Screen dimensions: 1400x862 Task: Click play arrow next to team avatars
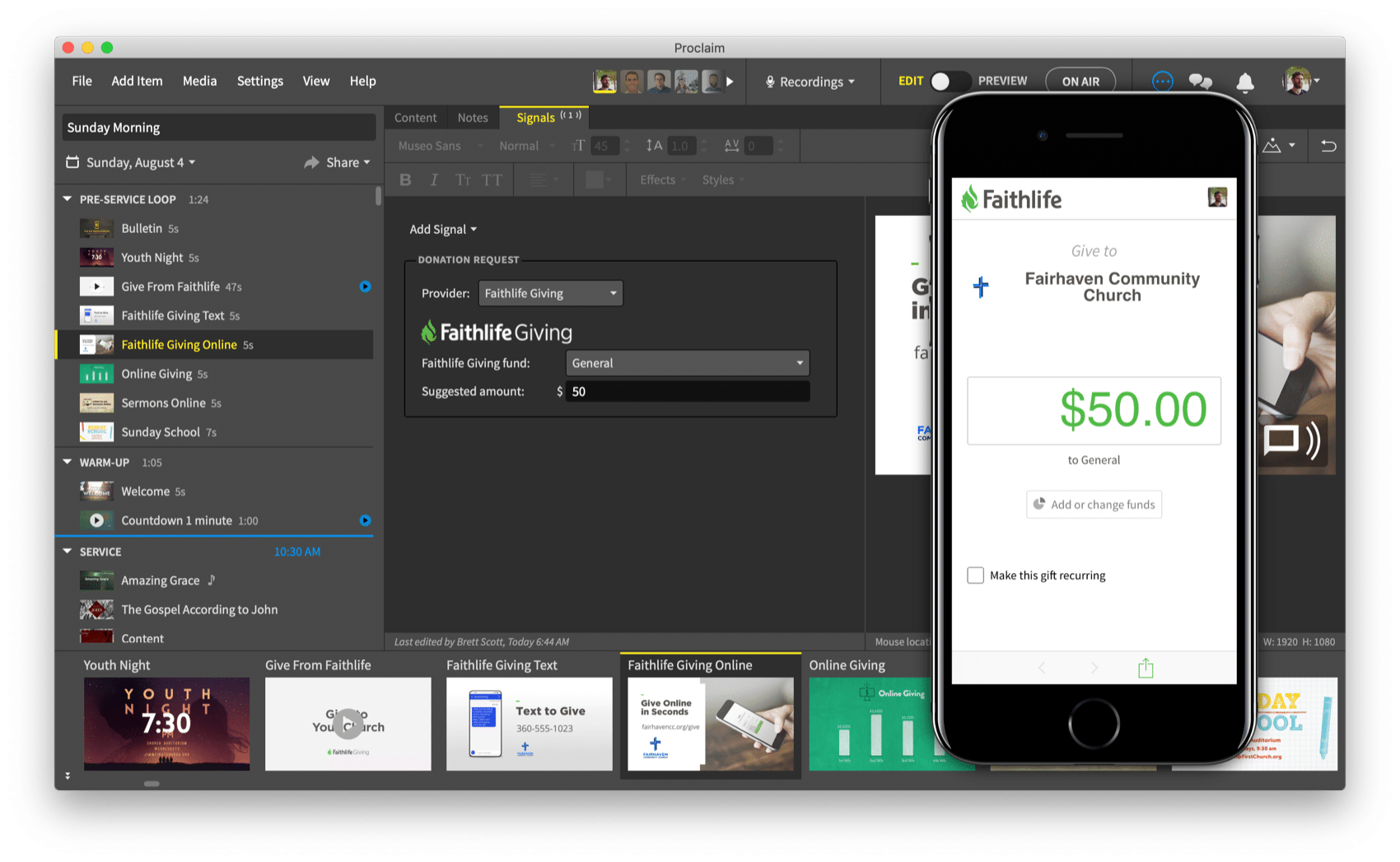click(730, 82)
